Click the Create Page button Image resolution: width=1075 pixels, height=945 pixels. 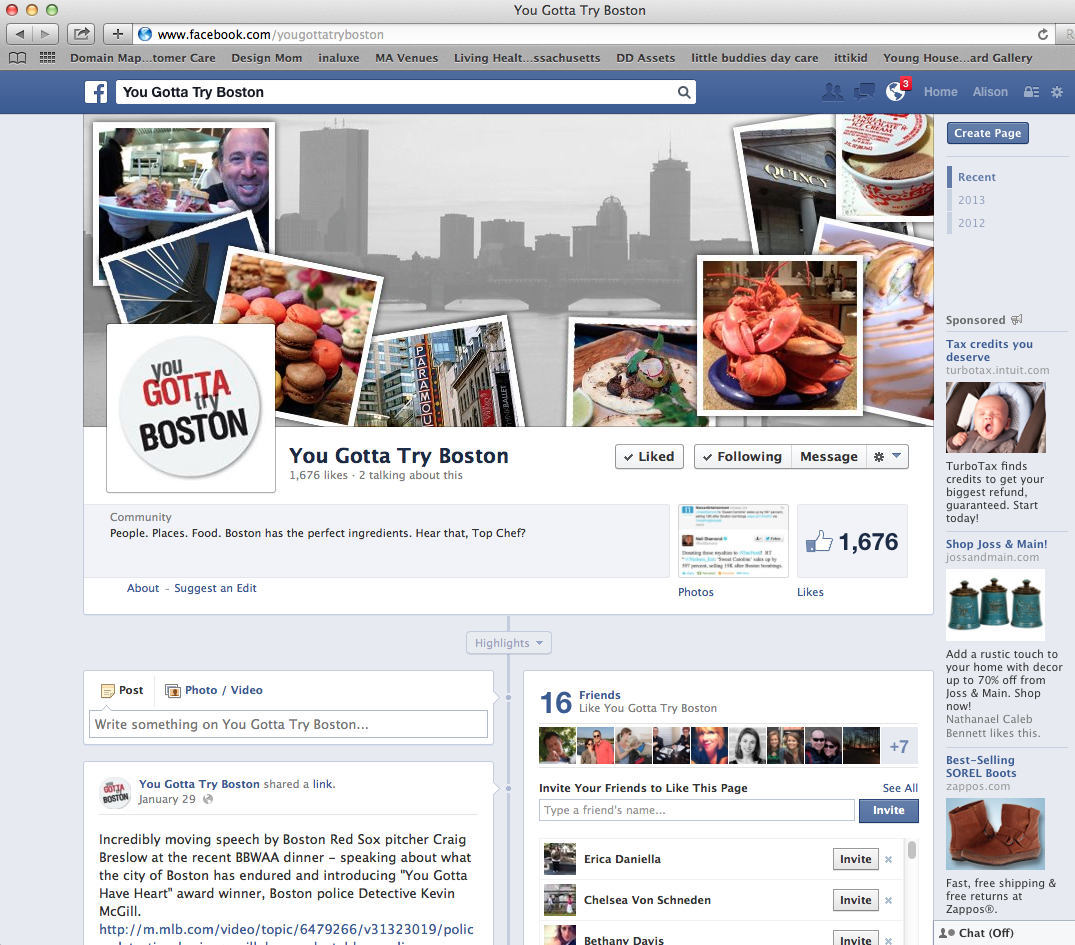pos(987,133)
